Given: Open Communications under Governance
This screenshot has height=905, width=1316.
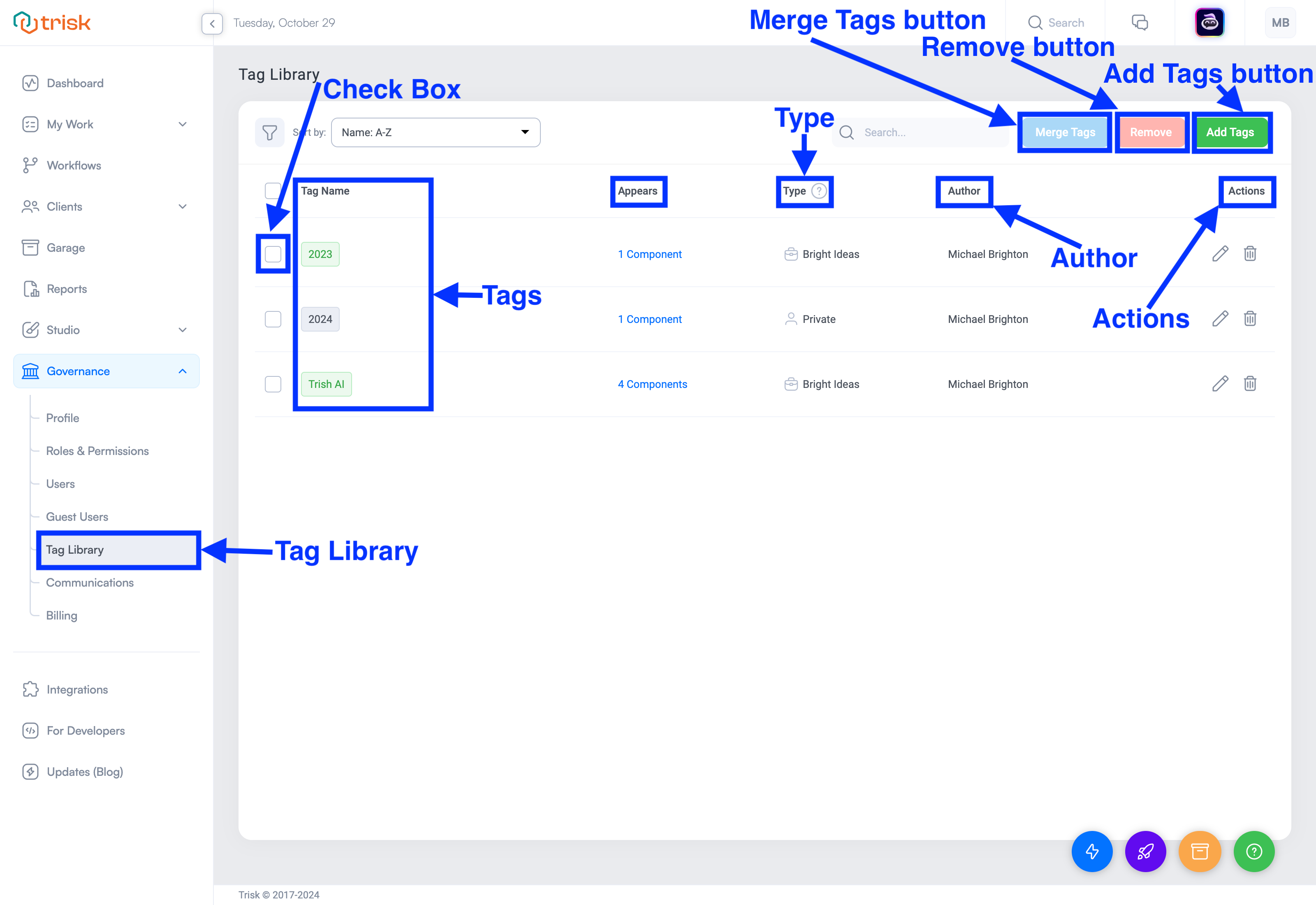Looking at the screenshot, I should (90, 582).
